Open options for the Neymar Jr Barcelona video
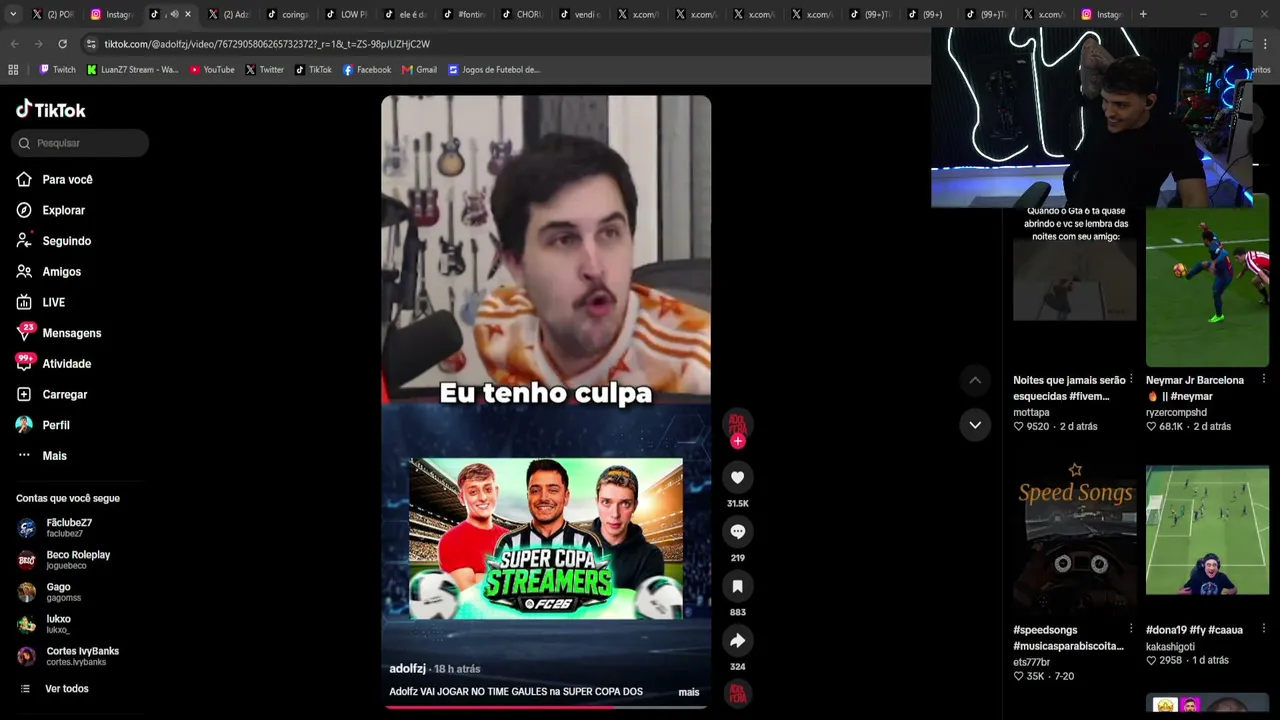This screenshot has width=1280, height=720. pos(1264,380)
